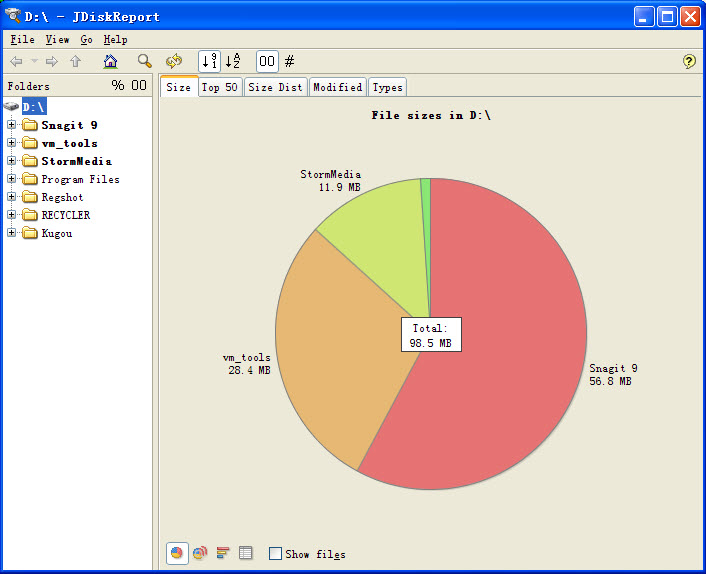Open help via the question mark icon
The height and width of the screenshot is (574, 706).
tap(689, 62)
